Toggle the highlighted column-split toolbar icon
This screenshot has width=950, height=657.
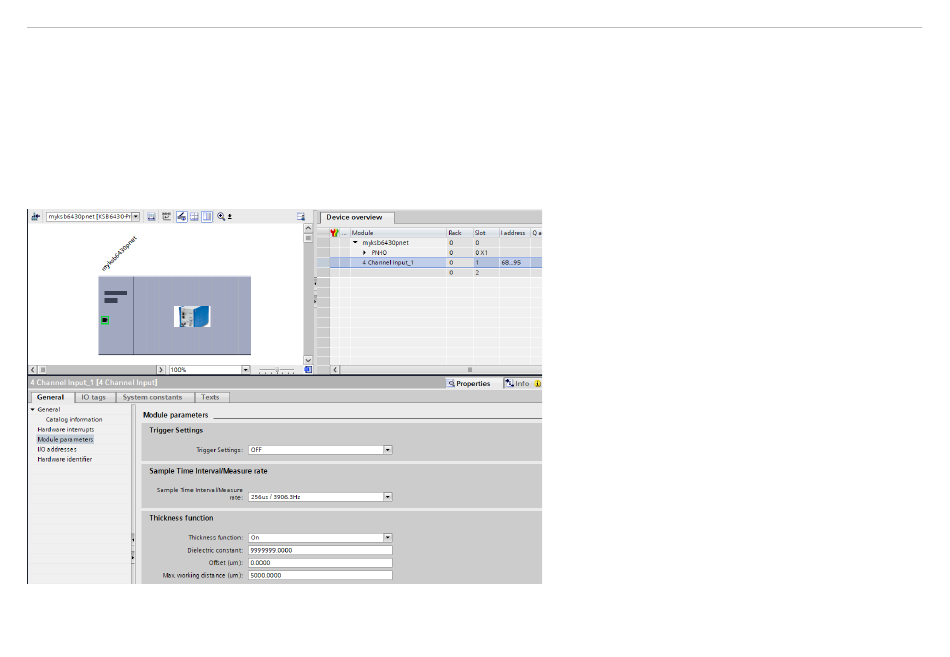207,216
